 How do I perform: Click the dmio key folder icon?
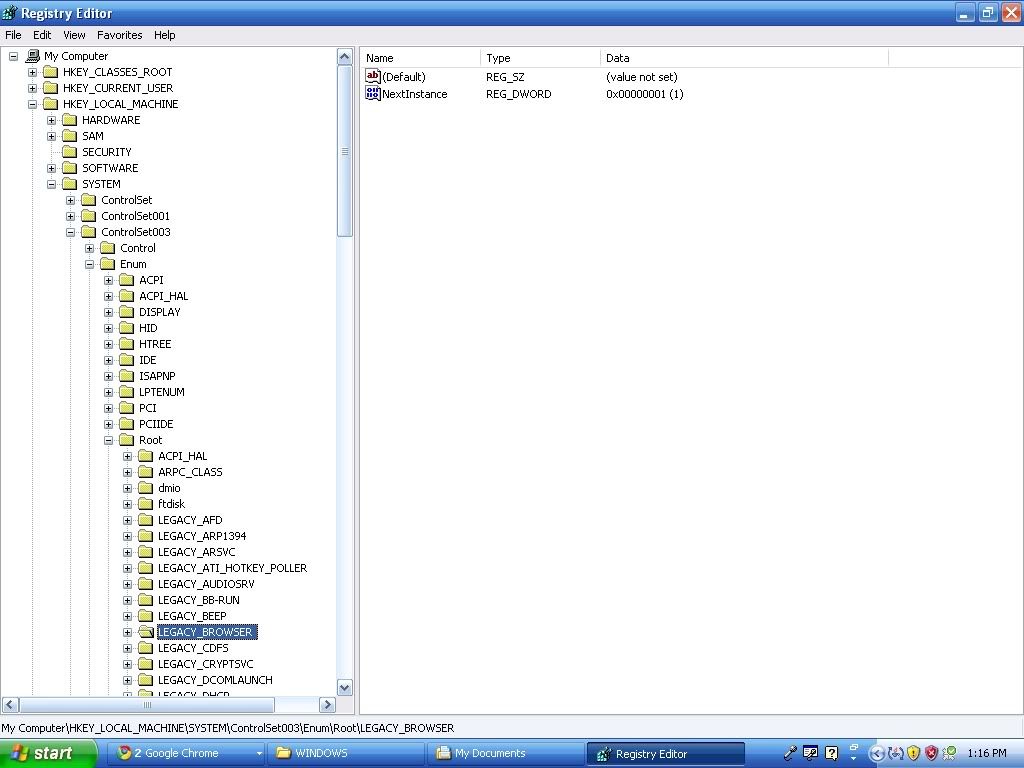point(146,488)
